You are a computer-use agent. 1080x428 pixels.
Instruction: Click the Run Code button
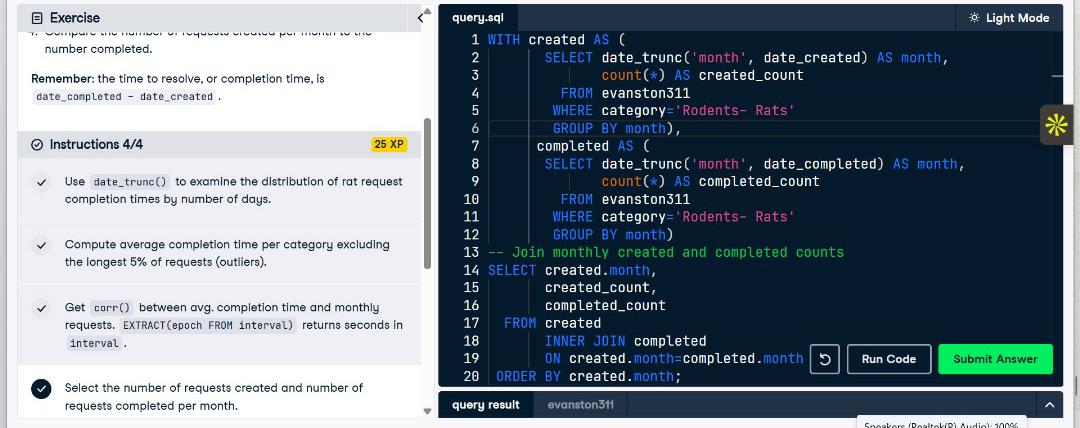point(889,359)
